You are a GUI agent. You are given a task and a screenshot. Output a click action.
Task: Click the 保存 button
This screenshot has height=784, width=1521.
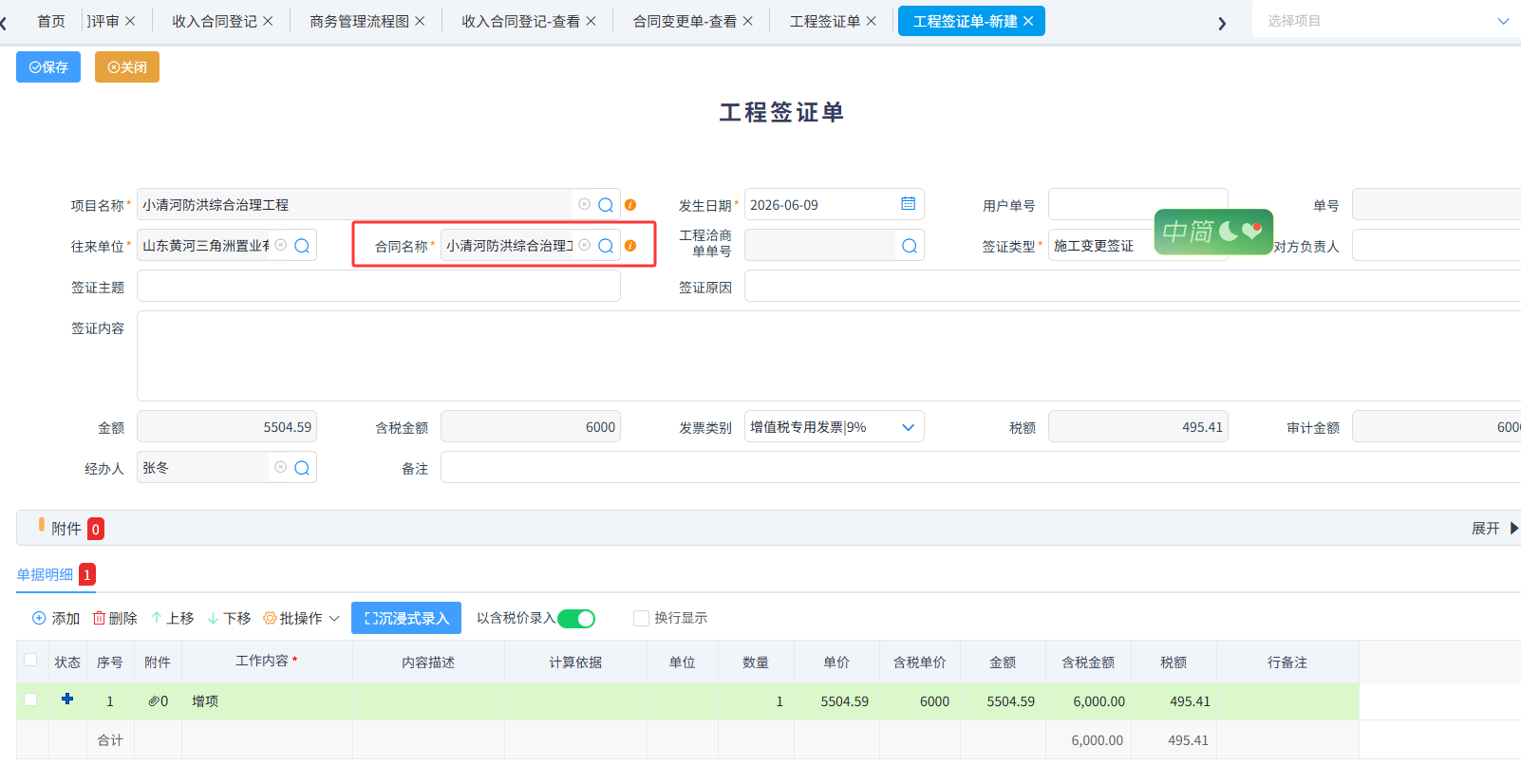tap(48, 67)
